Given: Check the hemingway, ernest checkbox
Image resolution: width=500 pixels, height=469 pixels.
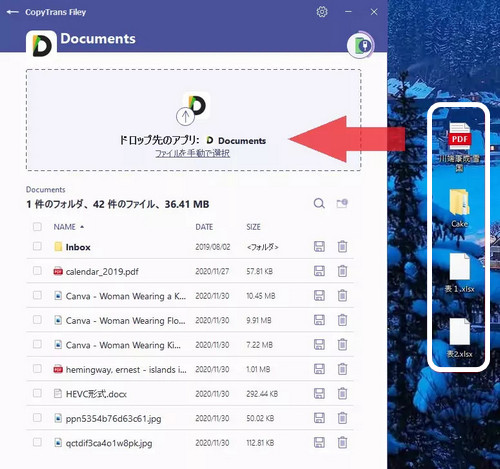Looking at the screenshot, I should (37, 369).
